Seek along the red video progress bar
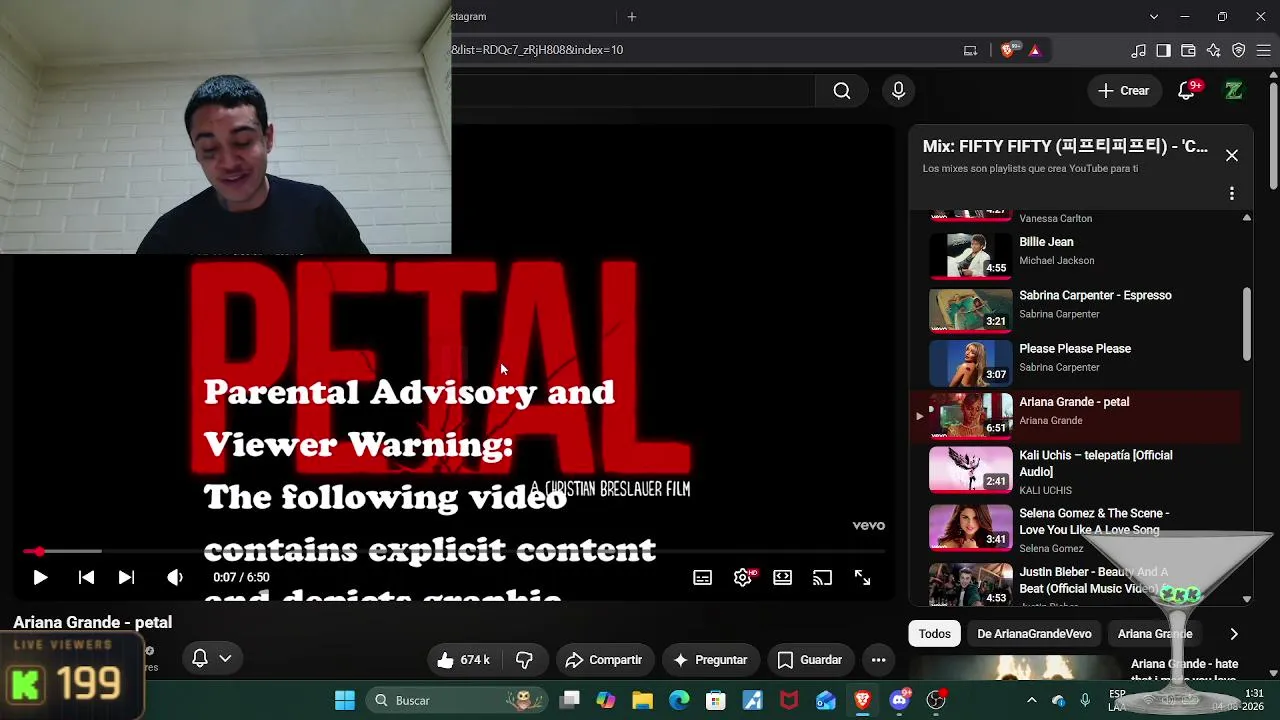 pyautogui.click(x=454, y=551)
